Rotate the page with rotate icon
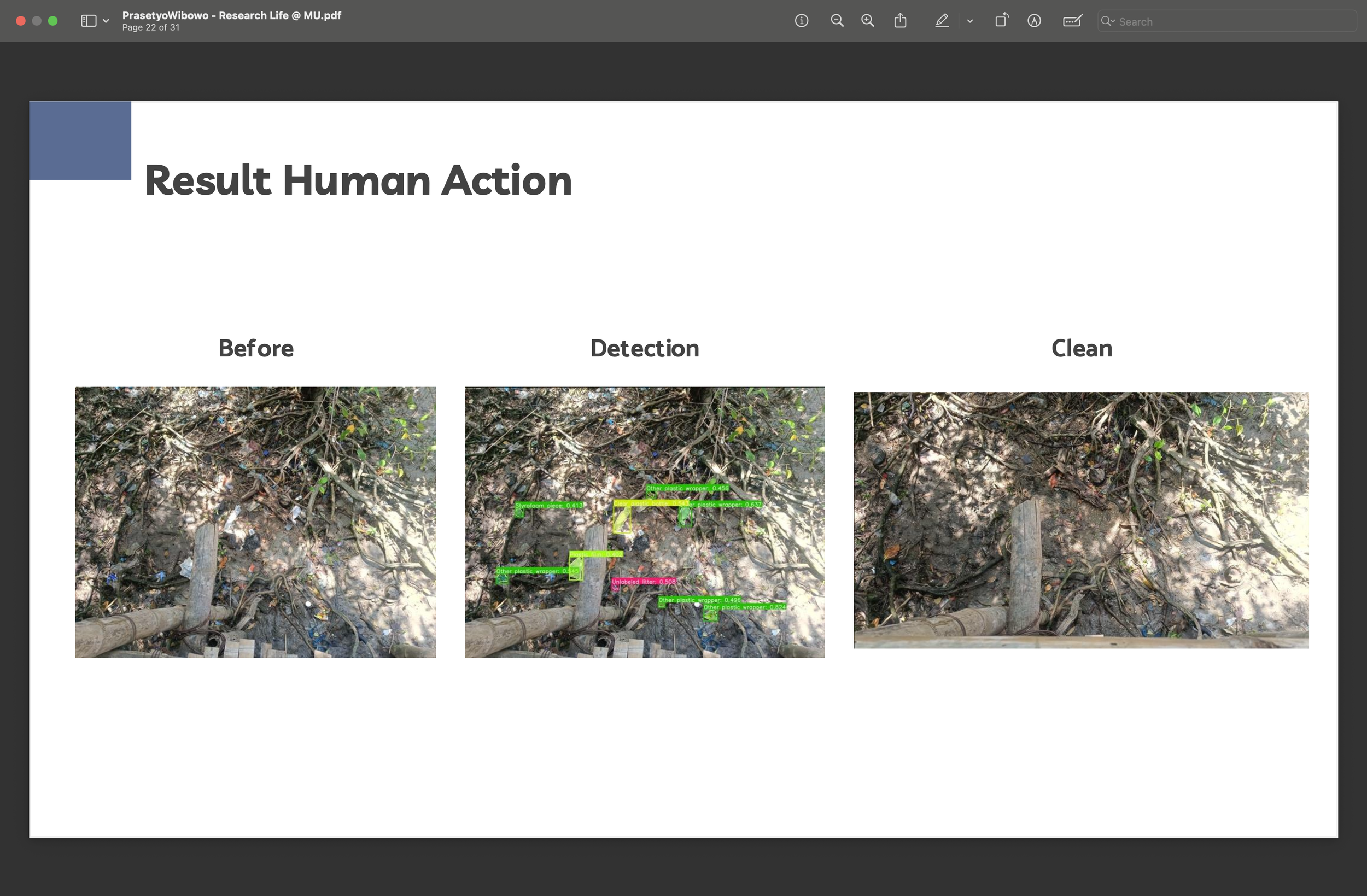 (x=1001, y=21)
